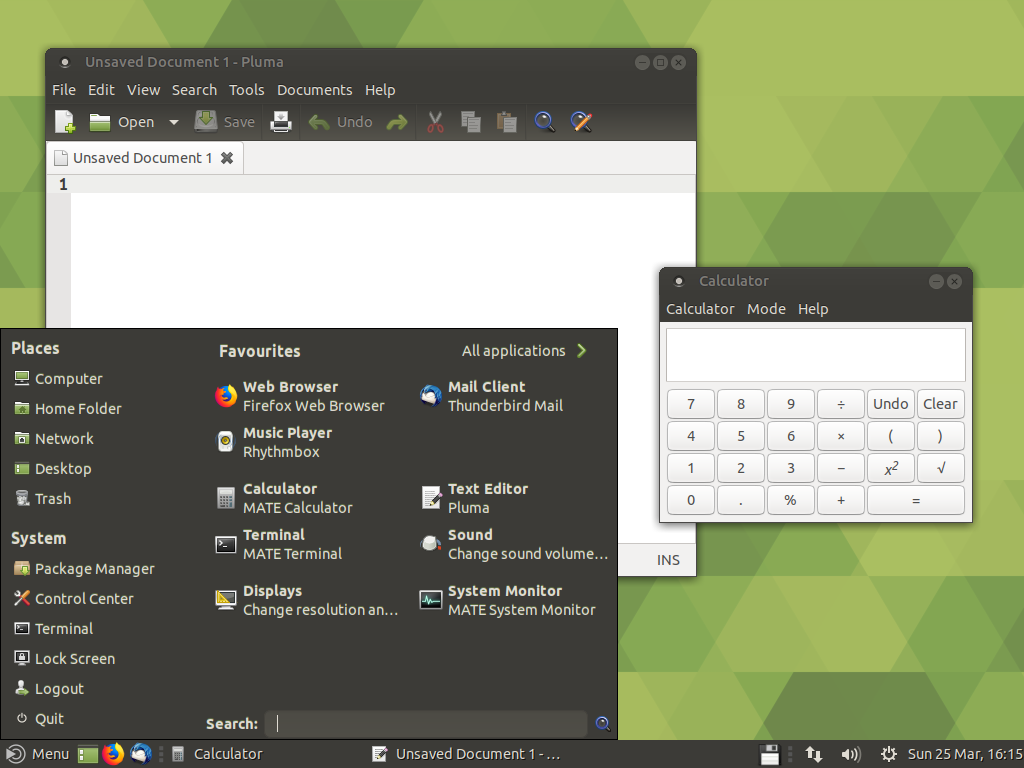
Task: Click the Cut scissors icon
Action: [435, 122]
